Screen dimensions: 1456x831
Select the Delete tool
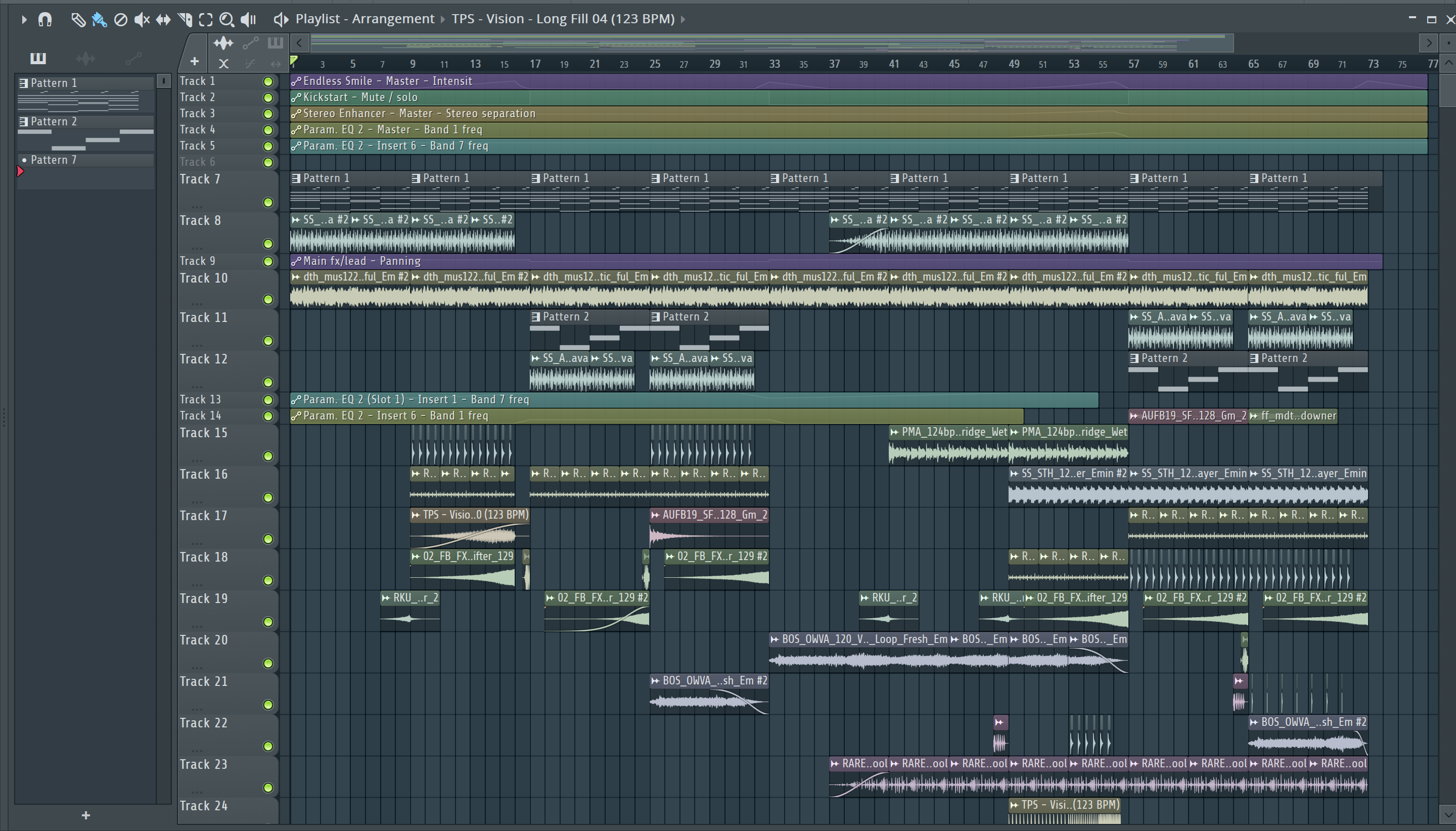(120, 19)
